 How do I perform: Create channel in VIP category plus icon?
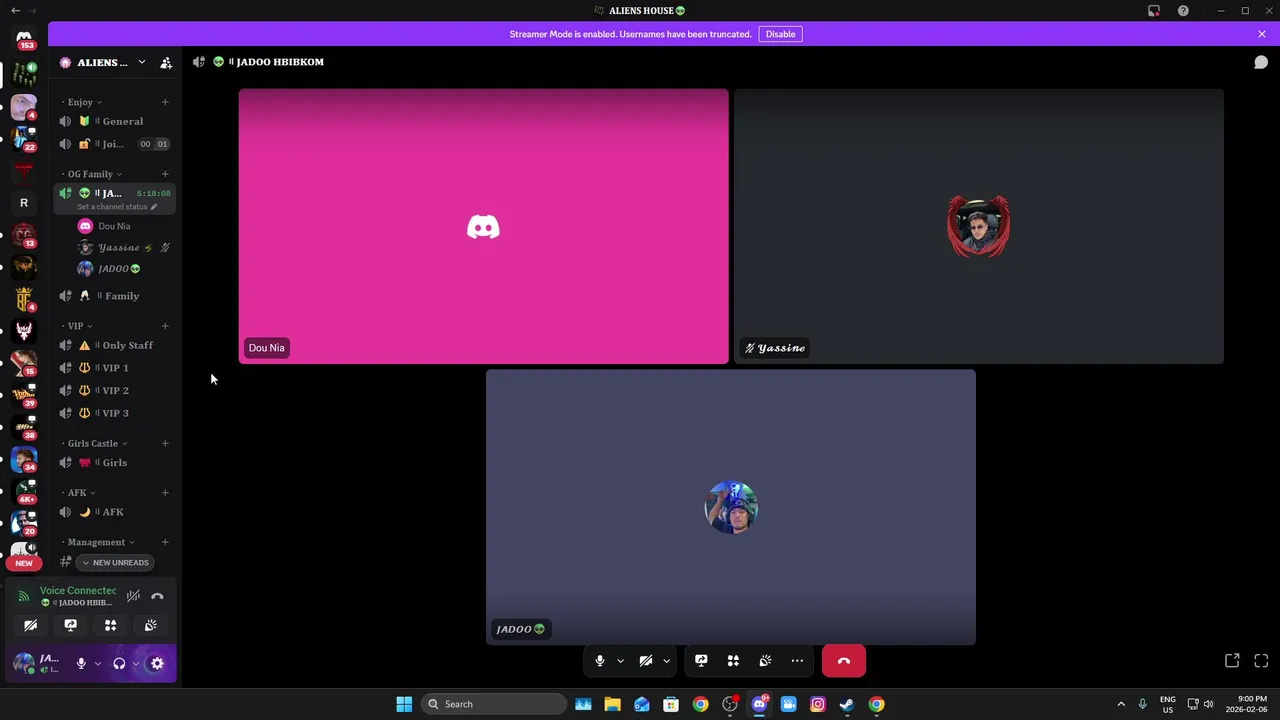click(x=165, y=326)
